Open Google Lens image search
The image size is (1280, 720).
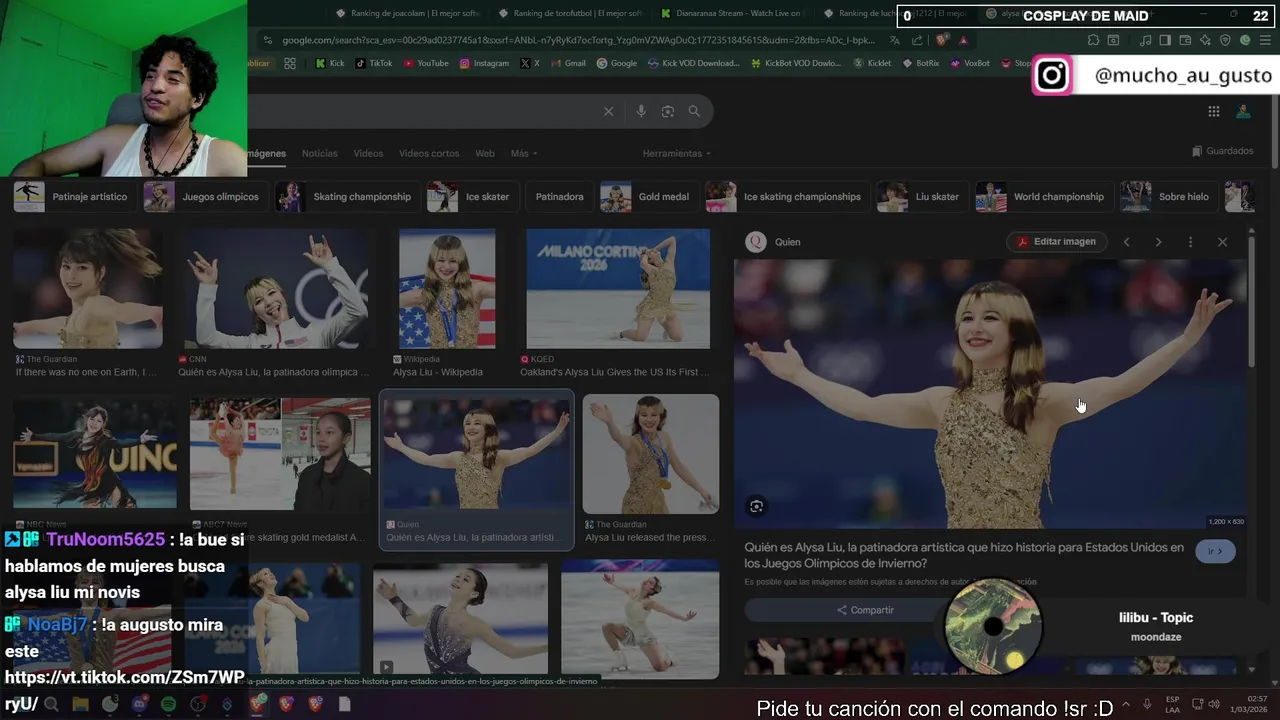point(668,111)
